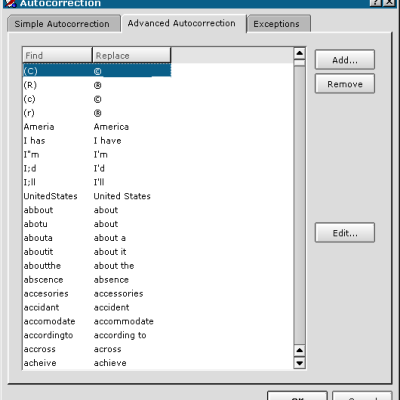Select the accomodate entry

[x=97, y=321]
